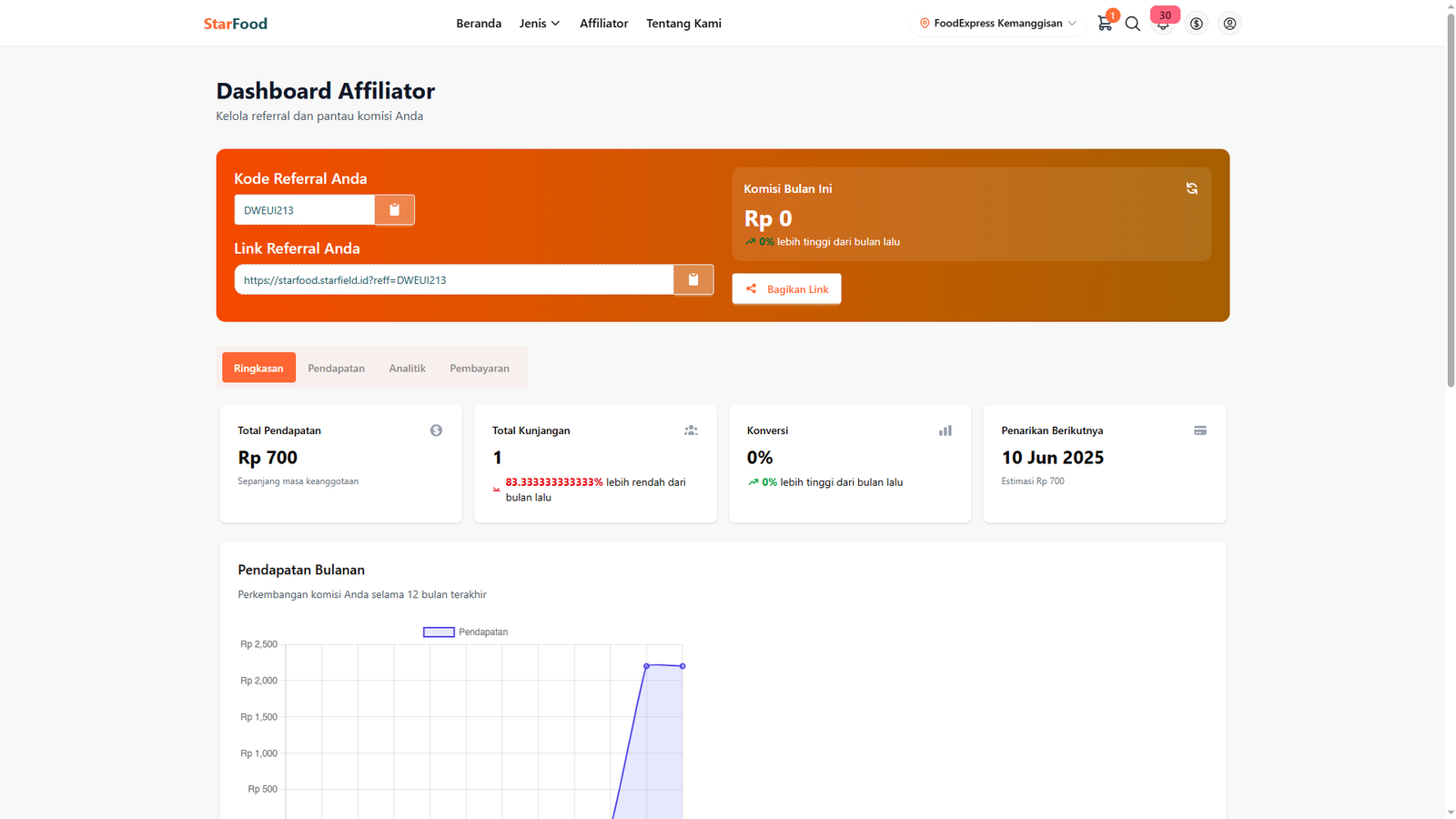Refresh the Komisi Bulan Ini card

click(x=1191, y=188)
